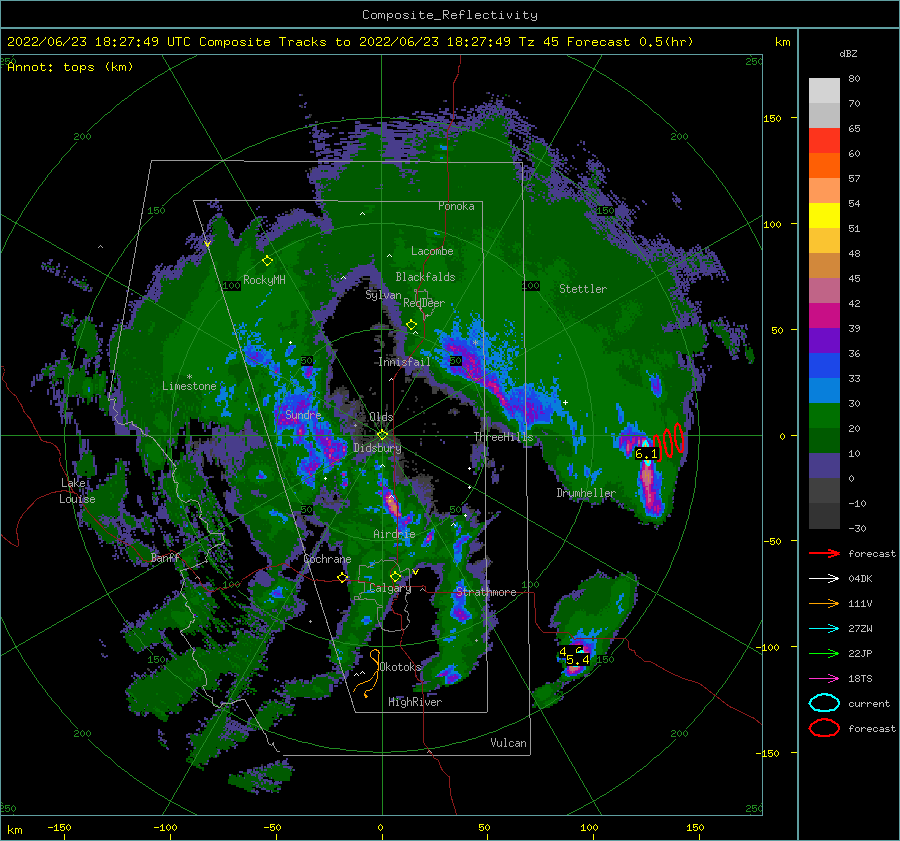Click the Banff city label

pos(165,557)
